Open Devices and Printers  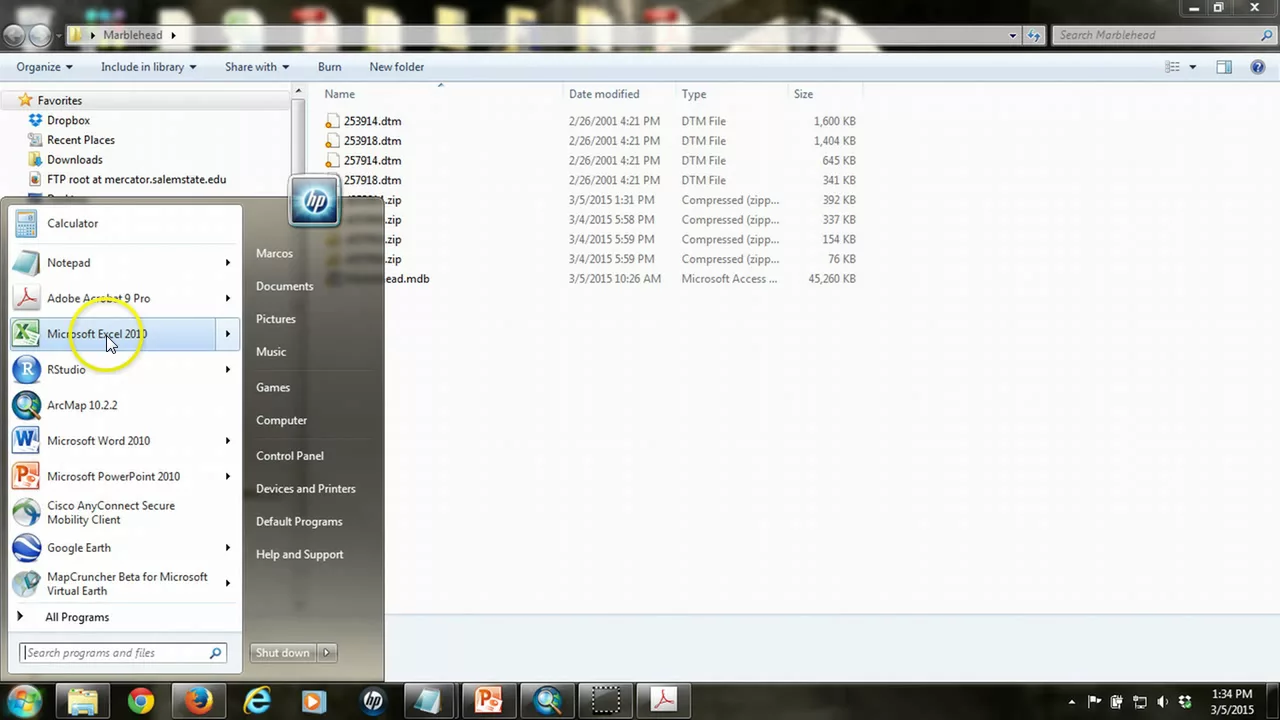[x=306, y=489]
